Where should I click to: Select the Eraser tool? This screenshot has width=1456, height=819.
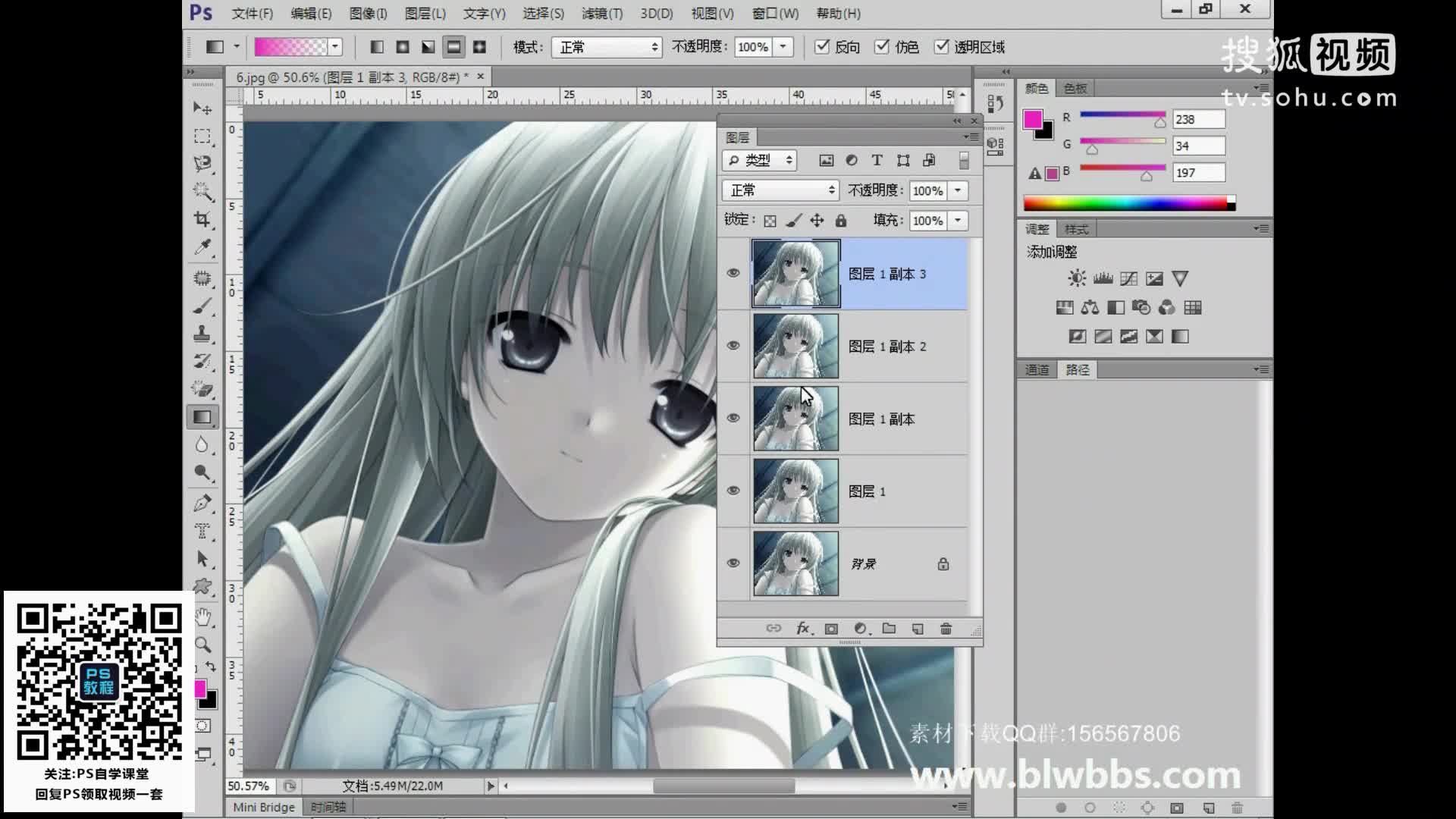(x=202, y=389)
